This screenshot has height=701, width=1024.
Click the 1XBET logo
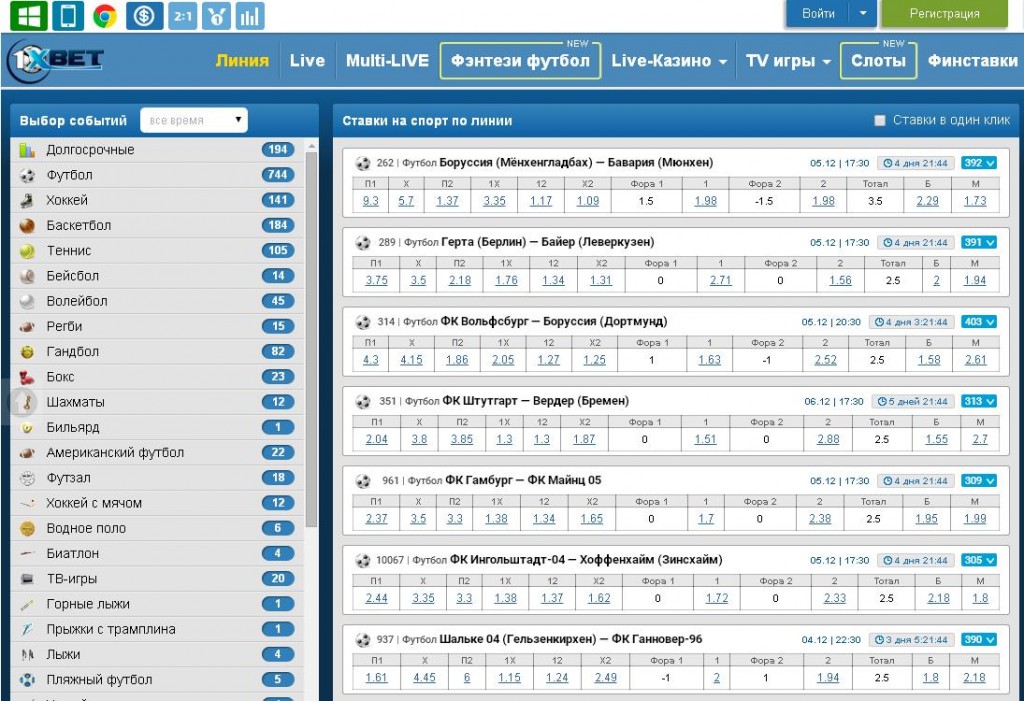55,61
